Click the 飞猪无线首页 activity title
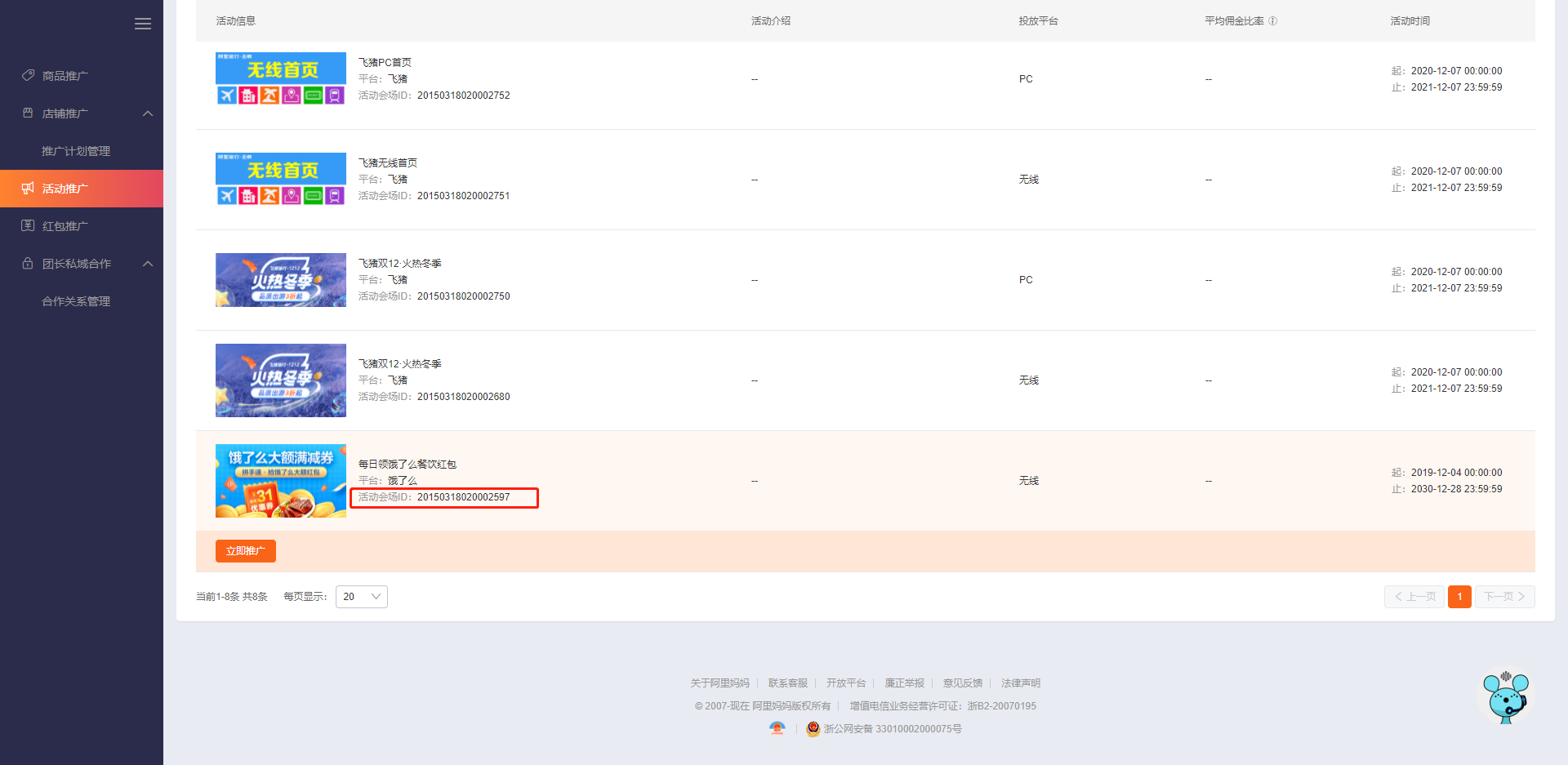Screen dimensions: 1568x765 coord(388,163)
